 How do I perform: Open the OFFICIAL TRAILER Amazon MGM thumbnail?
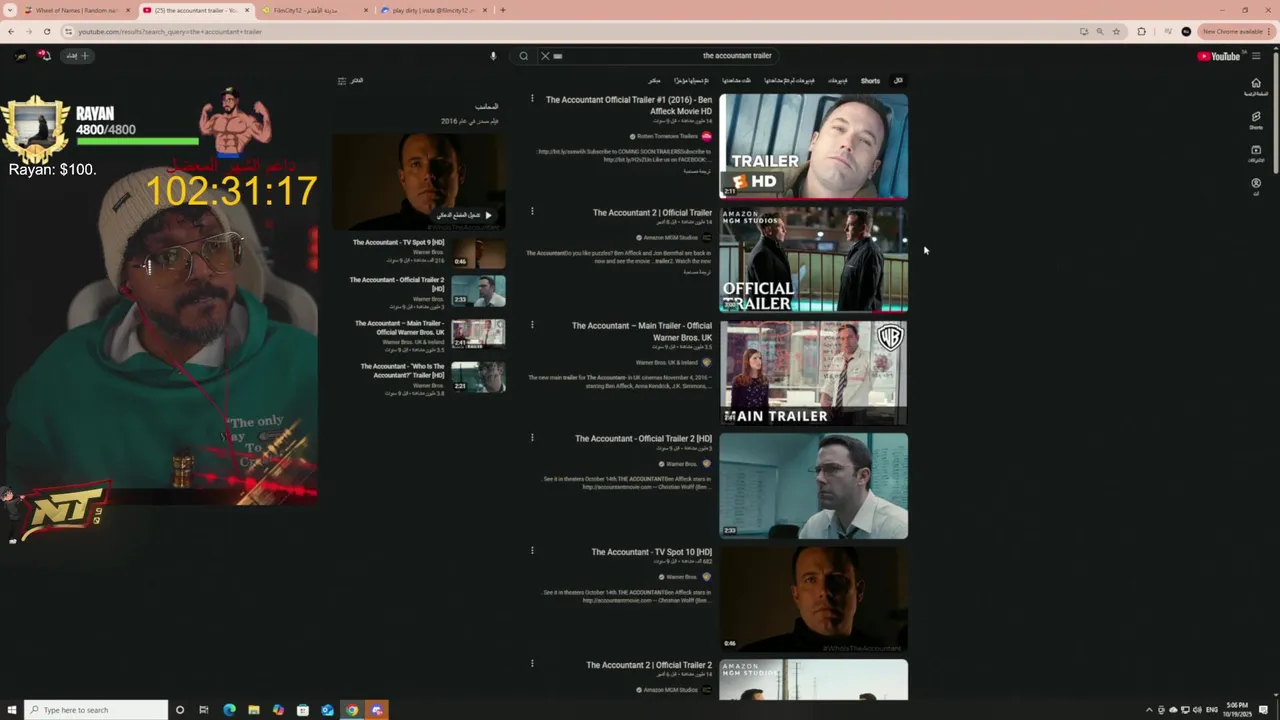(x=814, y=260)
